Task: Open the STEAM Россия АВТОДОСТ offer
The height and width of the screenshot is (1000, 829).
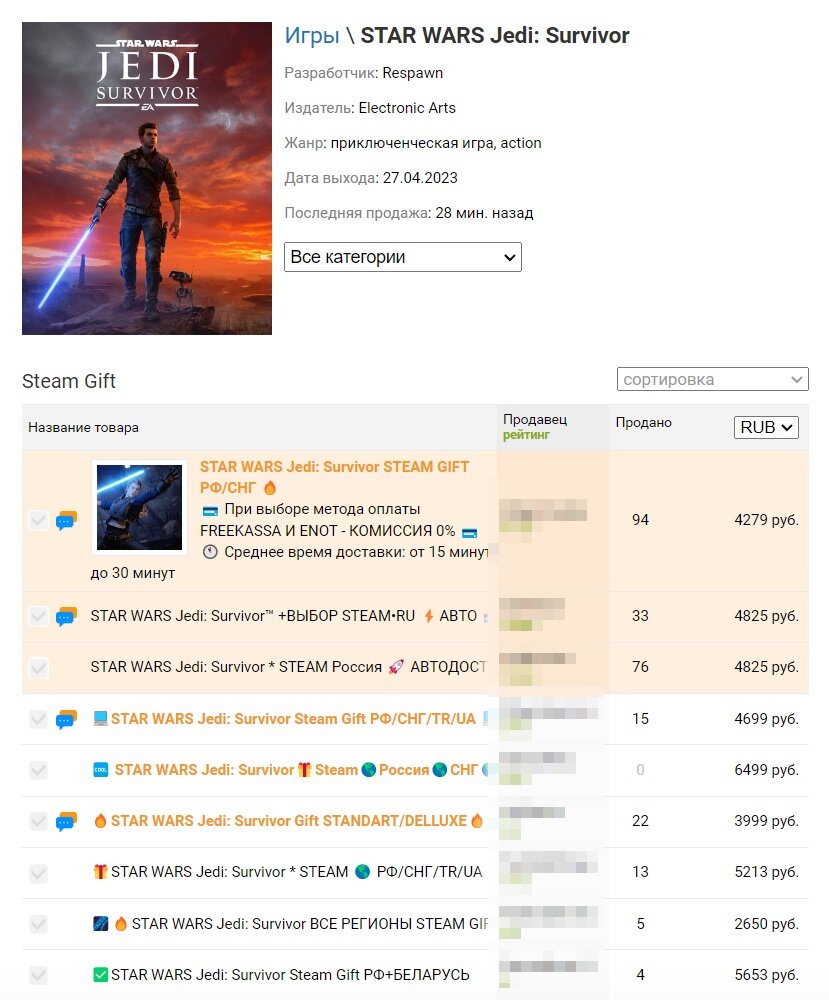Action: tap(288, 667)
